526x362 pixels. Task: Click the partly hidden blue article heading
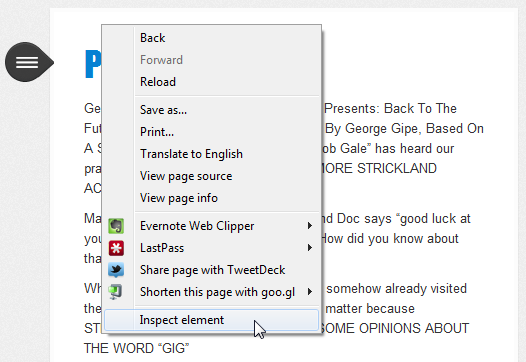pos(93,64)
